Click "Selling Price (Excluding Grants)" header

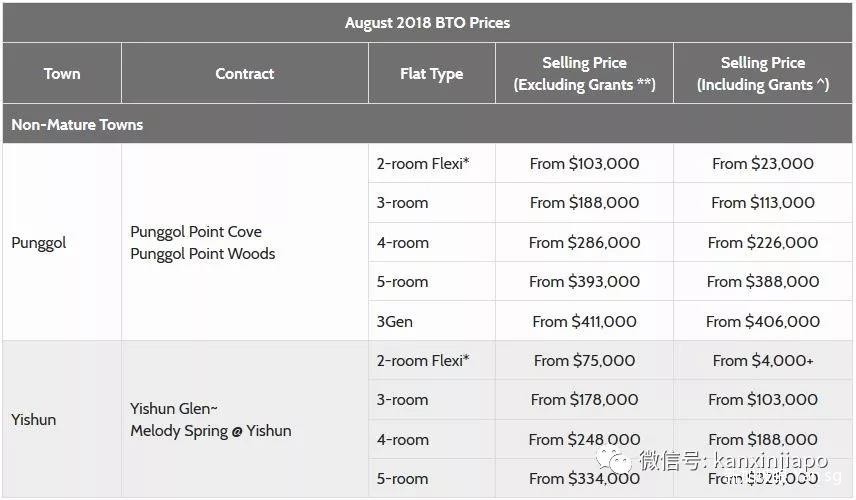(x=584, y=73)
